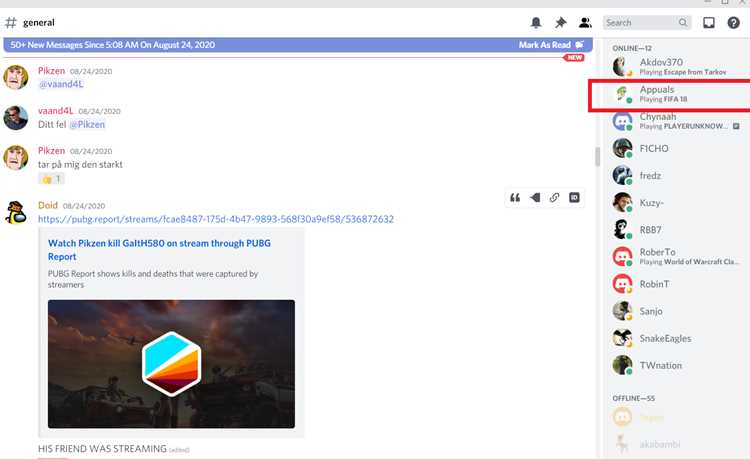Viewport: 750px width, 459px height.
Task: Select member fredz
Action: coord(676,175)
